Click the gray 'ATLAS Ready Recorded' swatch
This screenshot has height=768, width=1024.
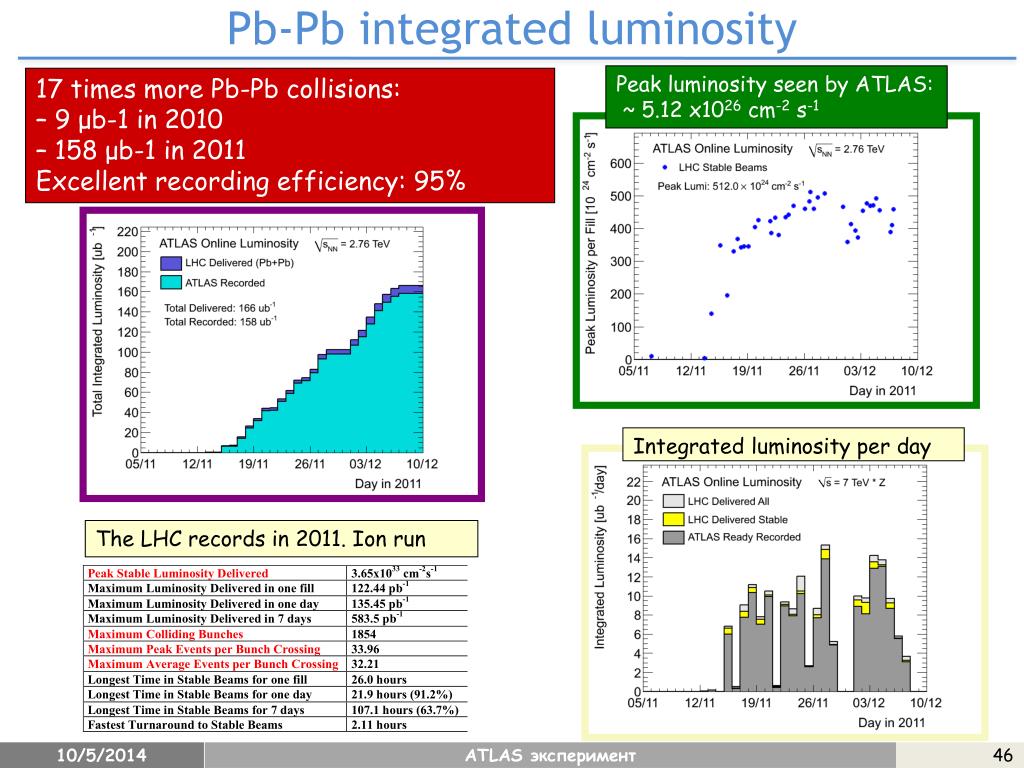click(x=673, y=537)
